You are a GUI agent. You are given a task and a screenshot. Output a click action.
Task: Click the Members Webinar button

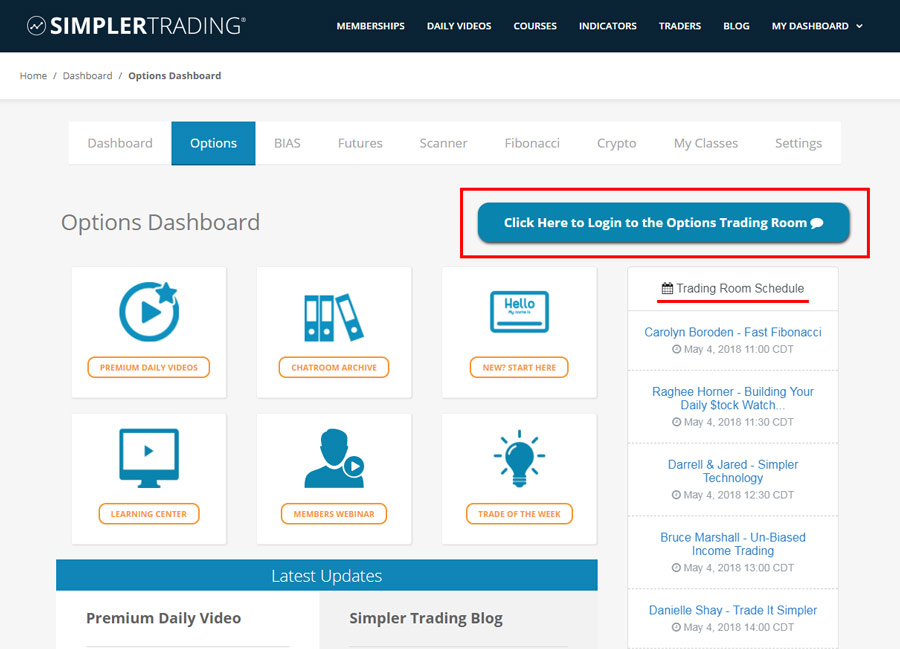point(334,514)
